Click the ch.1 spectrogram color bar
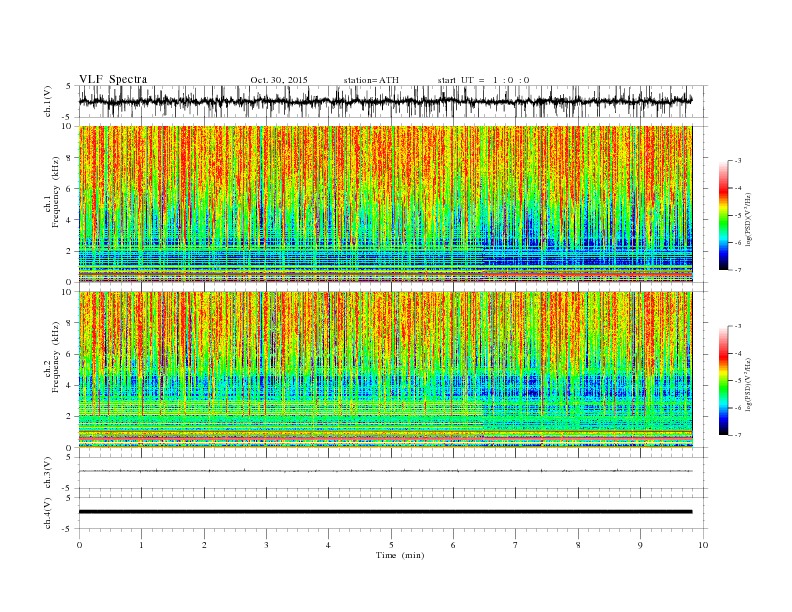 coord(723,215)
